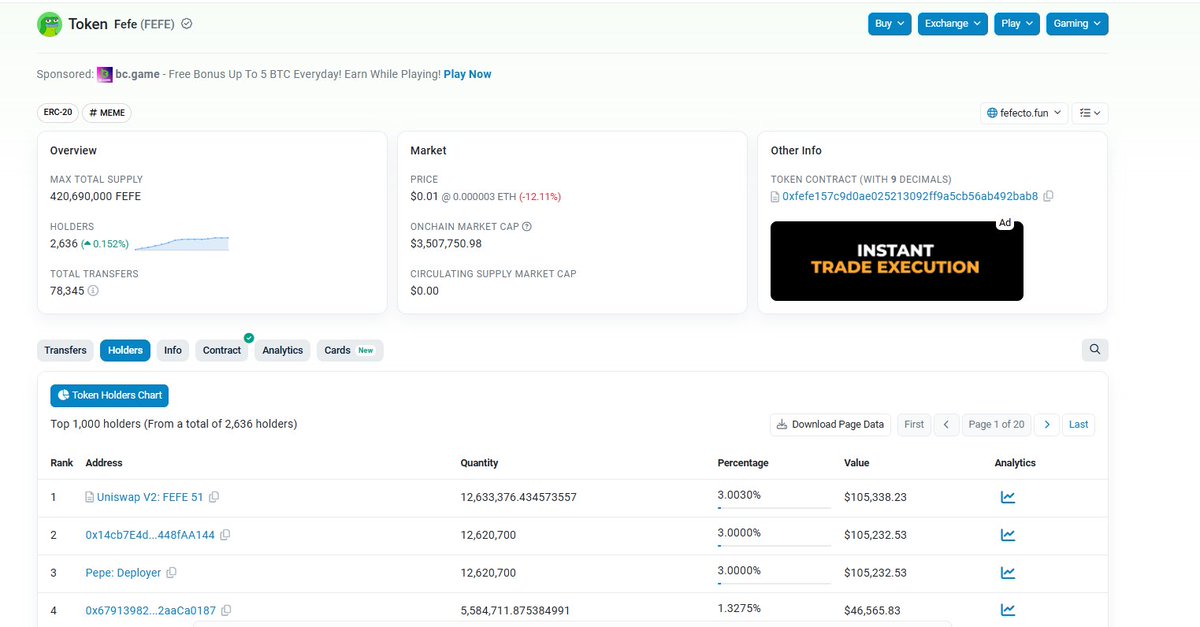
Task: Click Download Page Data button
Action: click(830, 424)
